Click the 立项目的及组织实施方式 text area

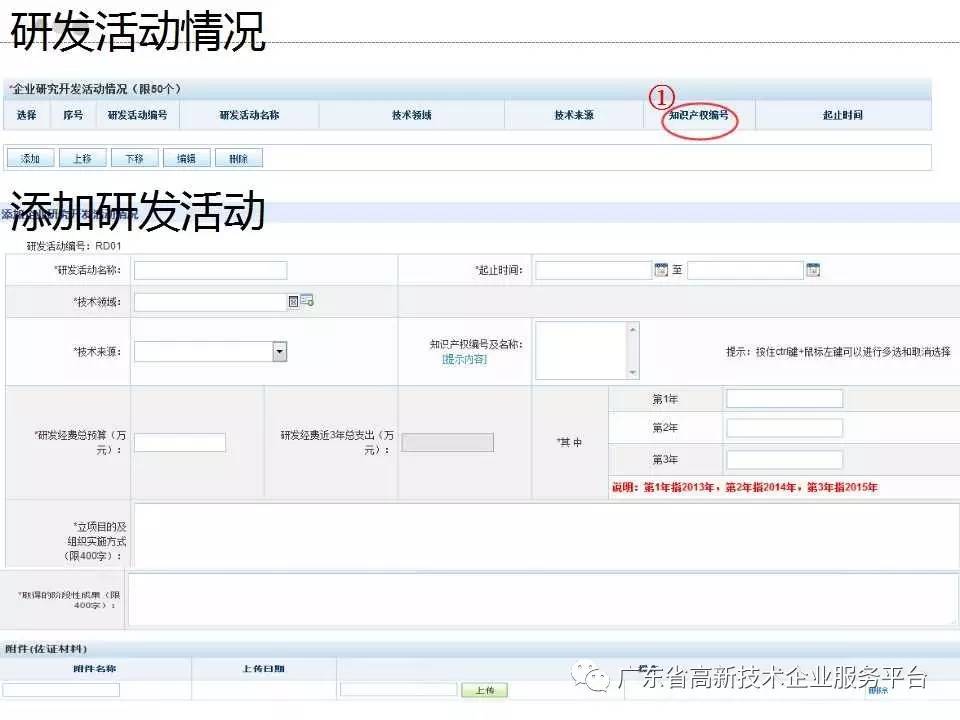coord(545,533)
